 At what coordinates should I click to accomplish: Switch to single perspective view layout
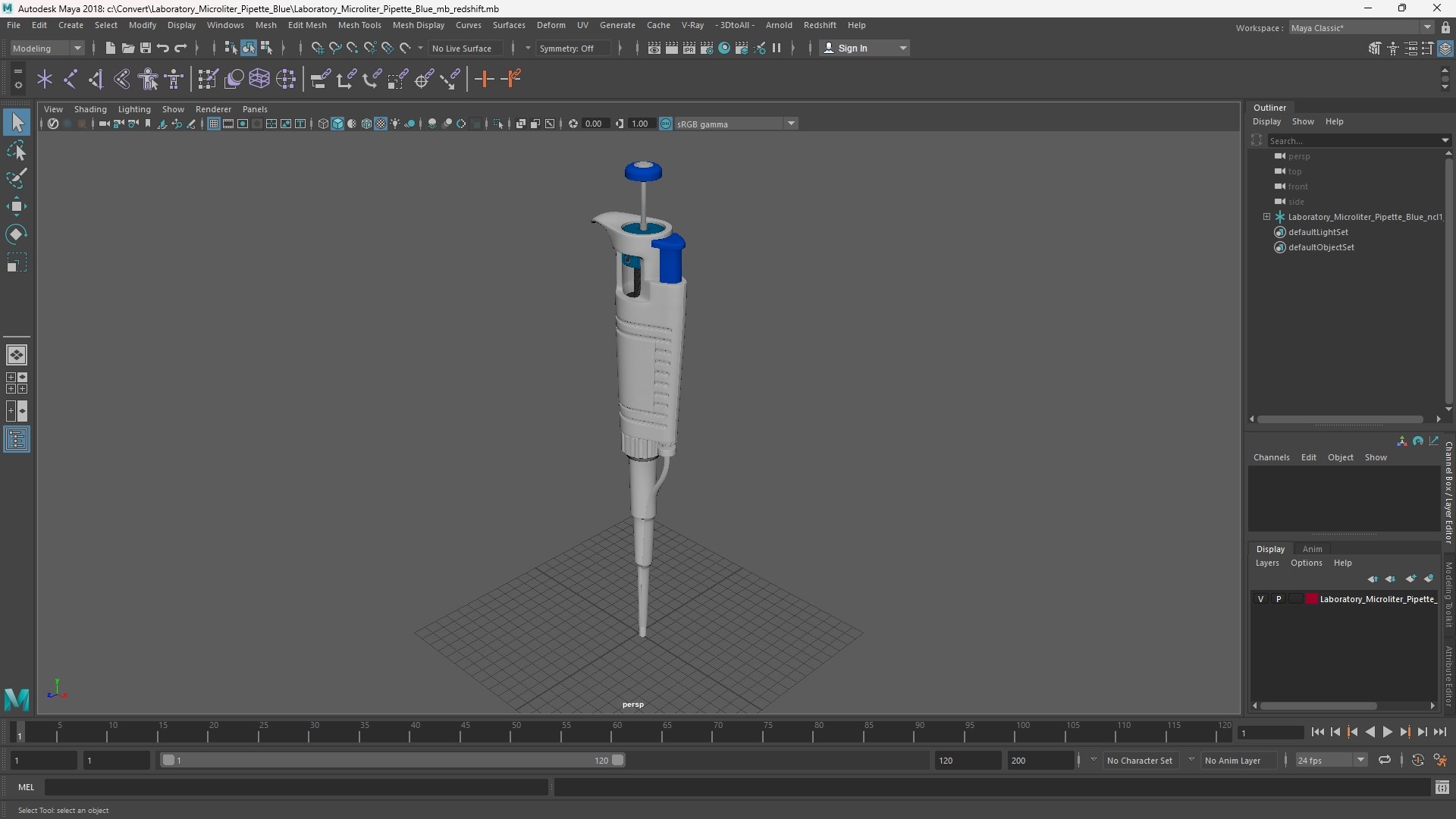click(x=17, y=354)
